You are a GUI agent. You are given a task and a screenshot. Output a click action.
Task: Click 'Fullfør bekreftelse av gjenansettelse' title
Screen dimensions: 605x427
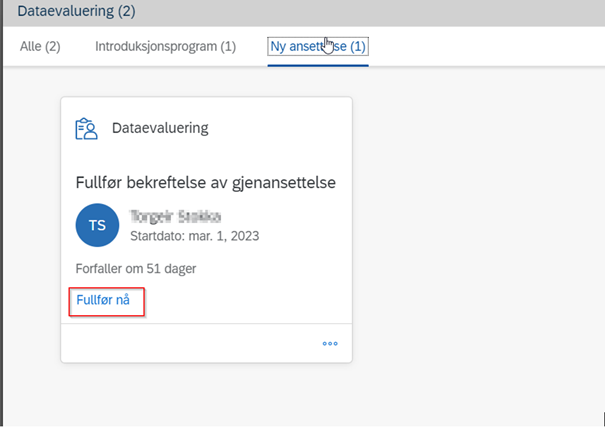click(x=206, y=182)
